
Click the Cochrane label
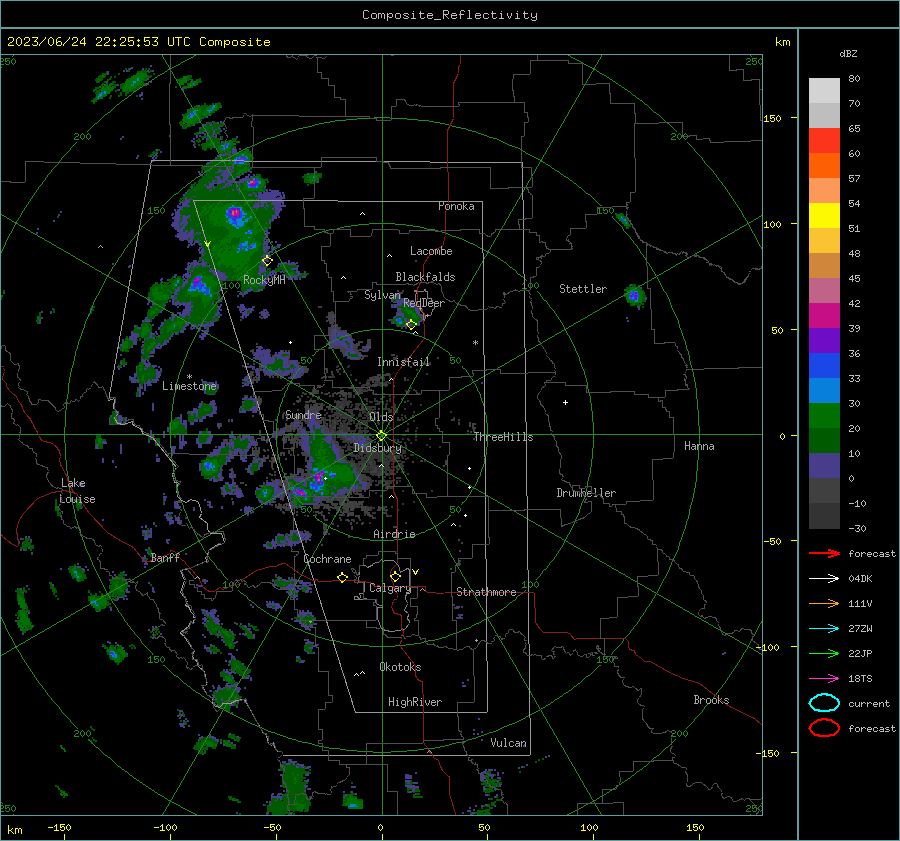(x=327, y=559)
